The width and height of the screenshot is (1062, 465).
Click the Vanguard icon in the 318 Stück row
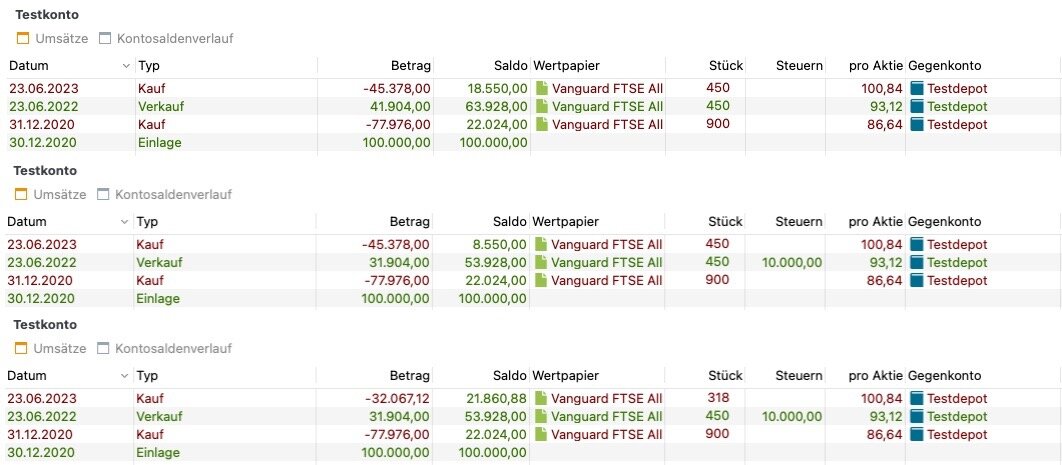point(542,399)
